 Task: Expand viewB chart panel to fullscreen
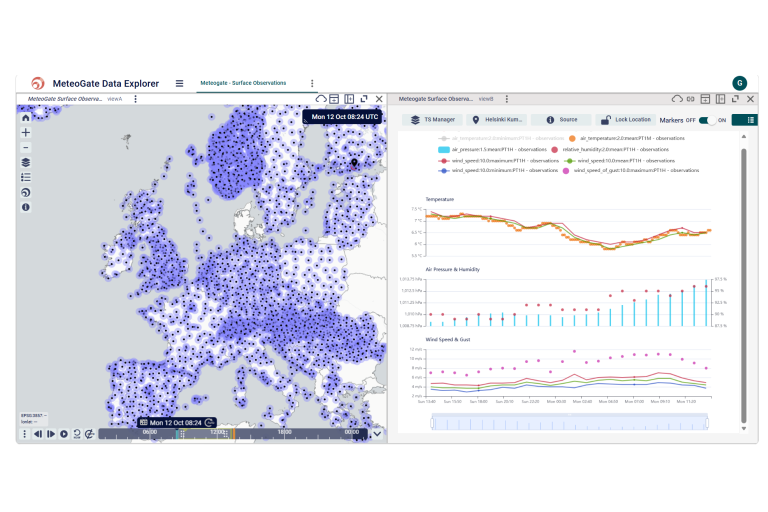click(x=735, y=99)
